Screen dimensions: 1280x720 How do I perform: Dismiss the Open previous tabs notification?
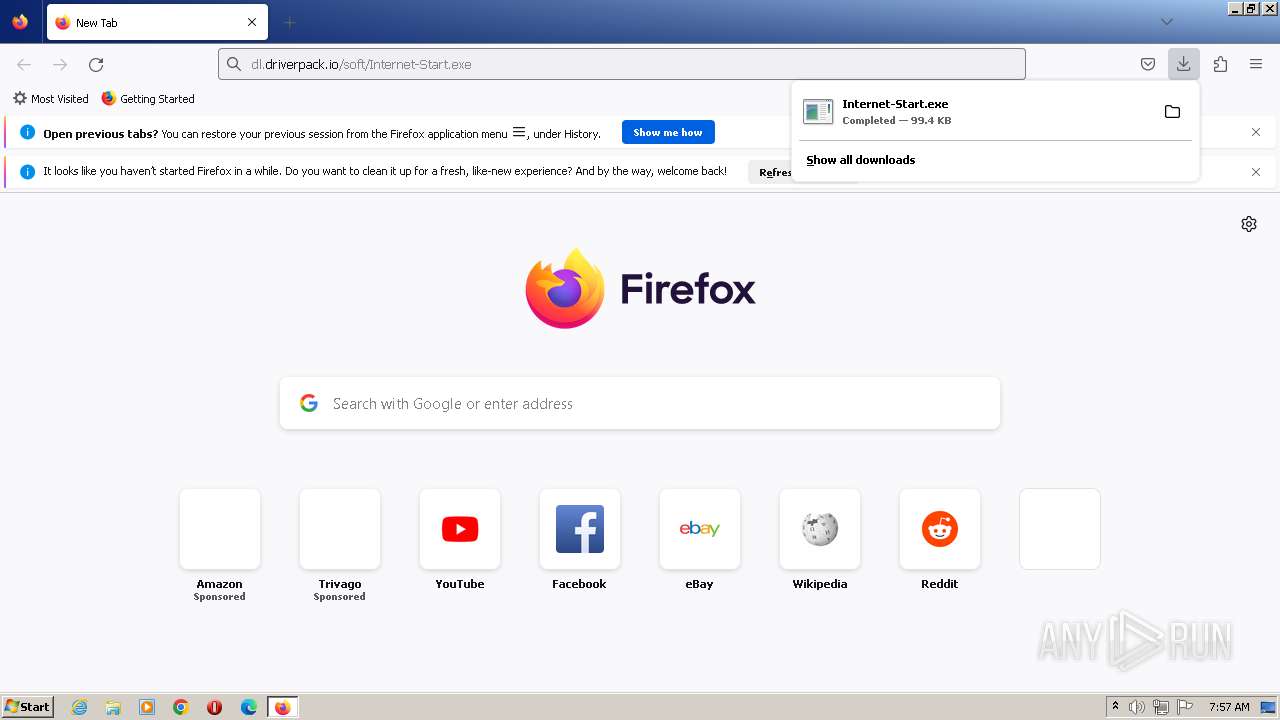coord(1256,132)
